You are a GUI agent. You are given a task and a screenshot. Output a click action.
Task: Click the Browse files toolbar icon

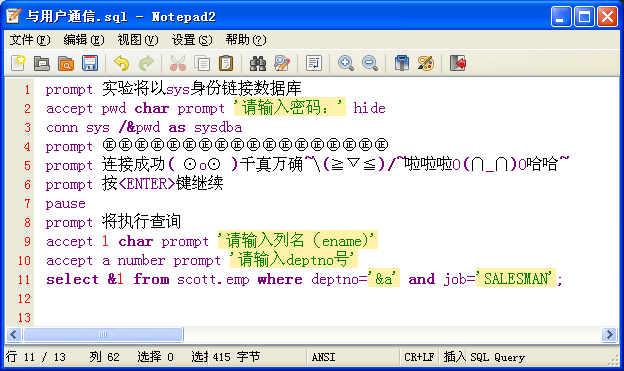(66, 63)
